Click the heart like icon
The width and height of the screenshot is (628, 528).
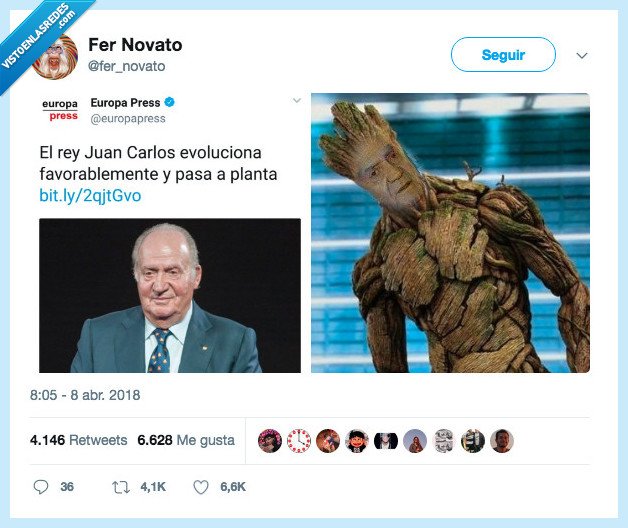[201, 487]
